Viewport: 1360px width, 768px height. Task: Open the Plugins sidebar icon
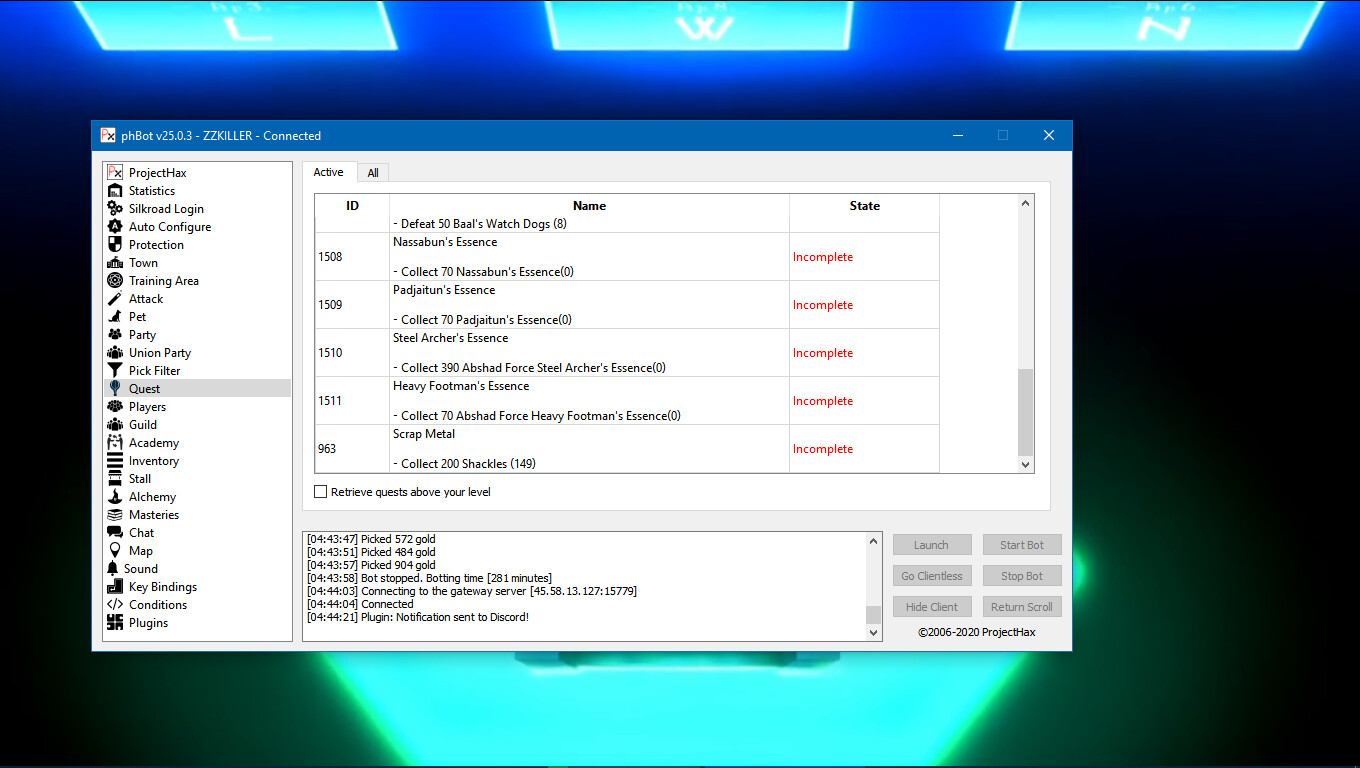tap(115, 623)
